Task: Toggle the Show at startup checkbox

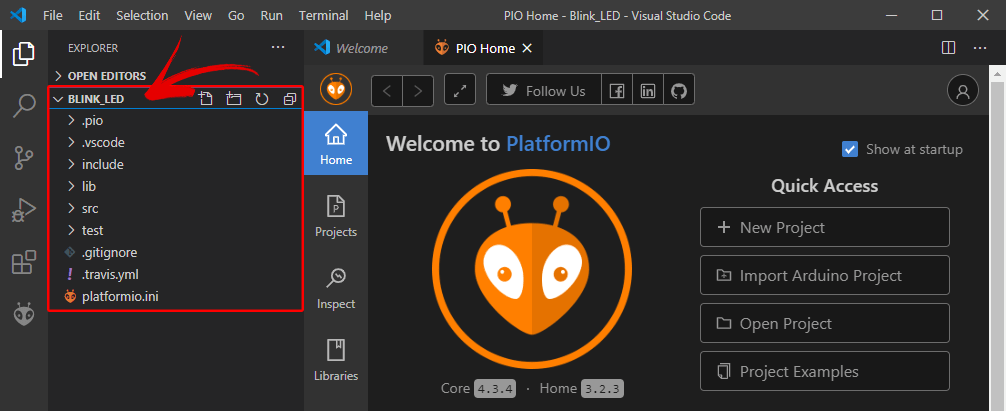Action: (x=850, y=149)
